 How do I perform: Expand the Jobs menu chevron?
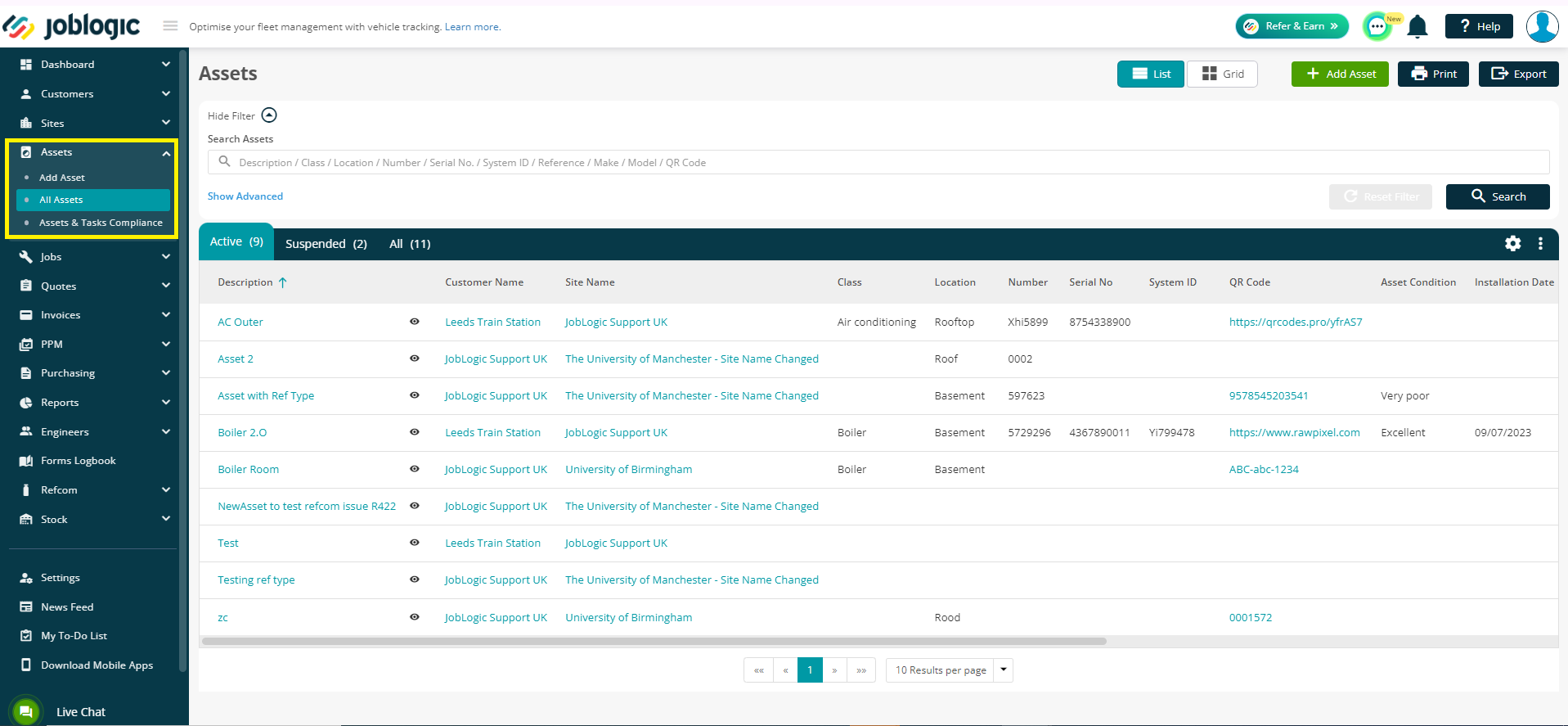[166, 257]
